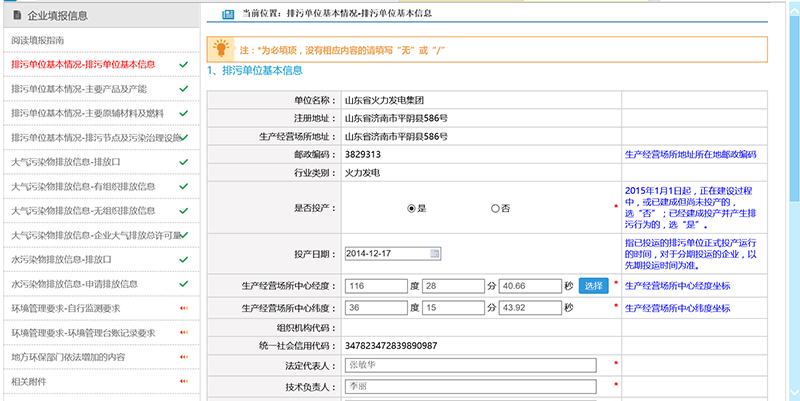The image size is (800, 401).
Task: Click green checkmark beside 大气污染物排放信息-排放口
Action: pos(183,162)
